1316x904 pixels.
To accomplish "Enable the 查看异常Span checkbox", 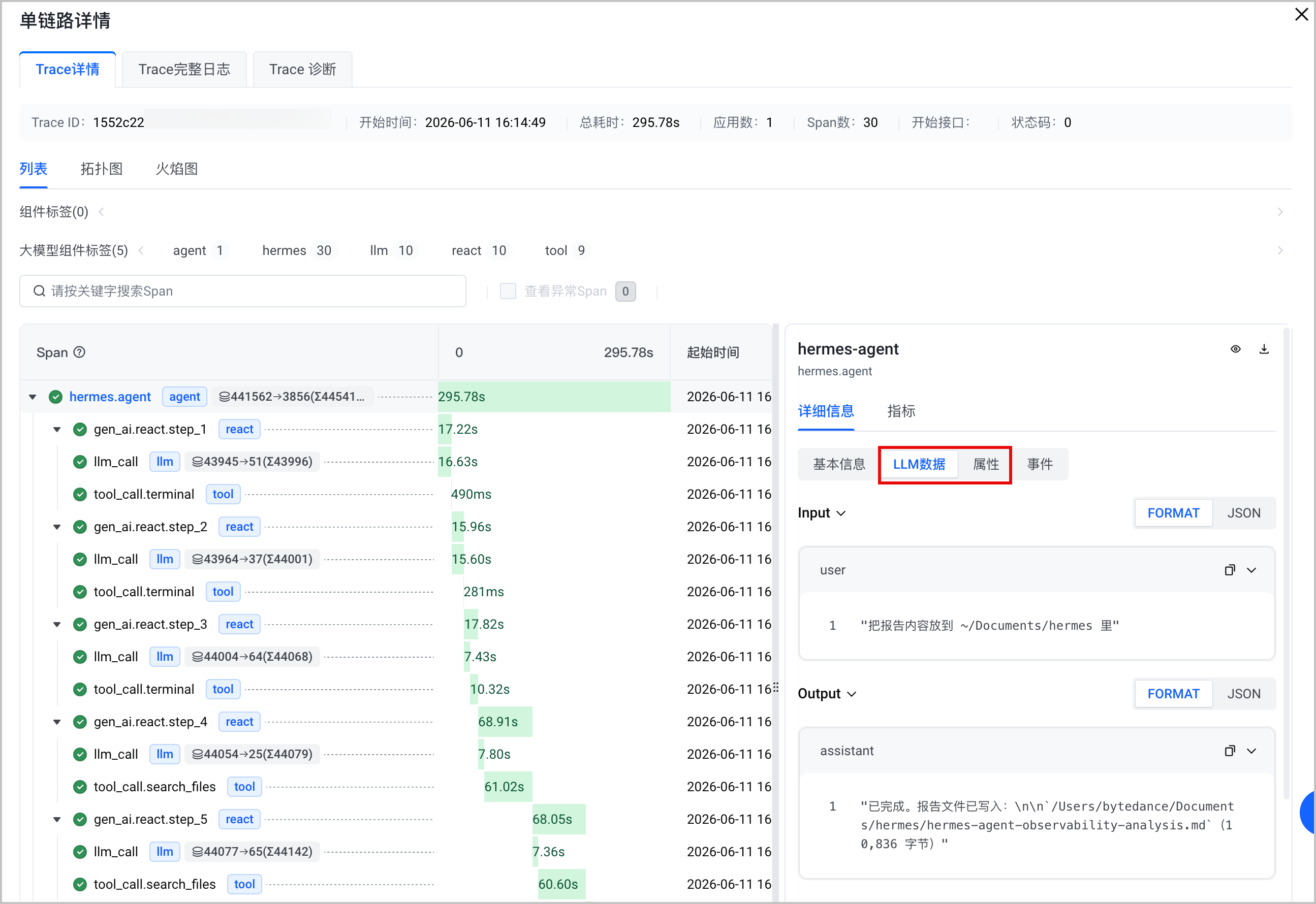I will pyautogui.click(x=508, y=291).
